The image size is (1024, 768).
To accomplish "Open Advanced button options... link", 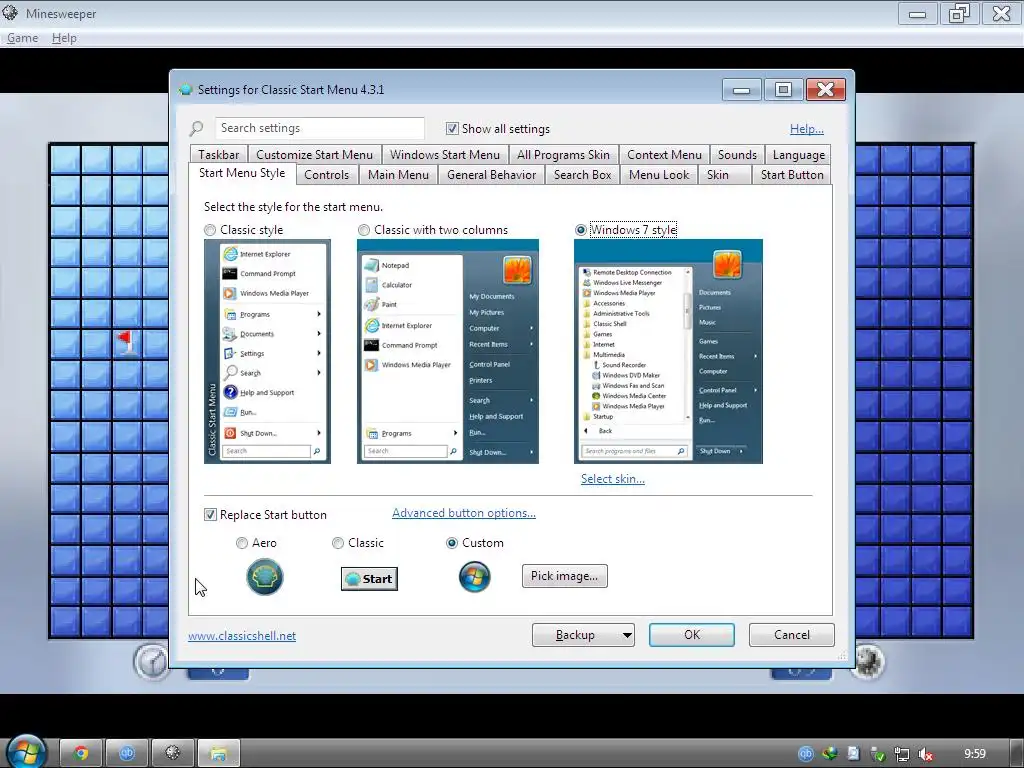I will coord(464,513).
